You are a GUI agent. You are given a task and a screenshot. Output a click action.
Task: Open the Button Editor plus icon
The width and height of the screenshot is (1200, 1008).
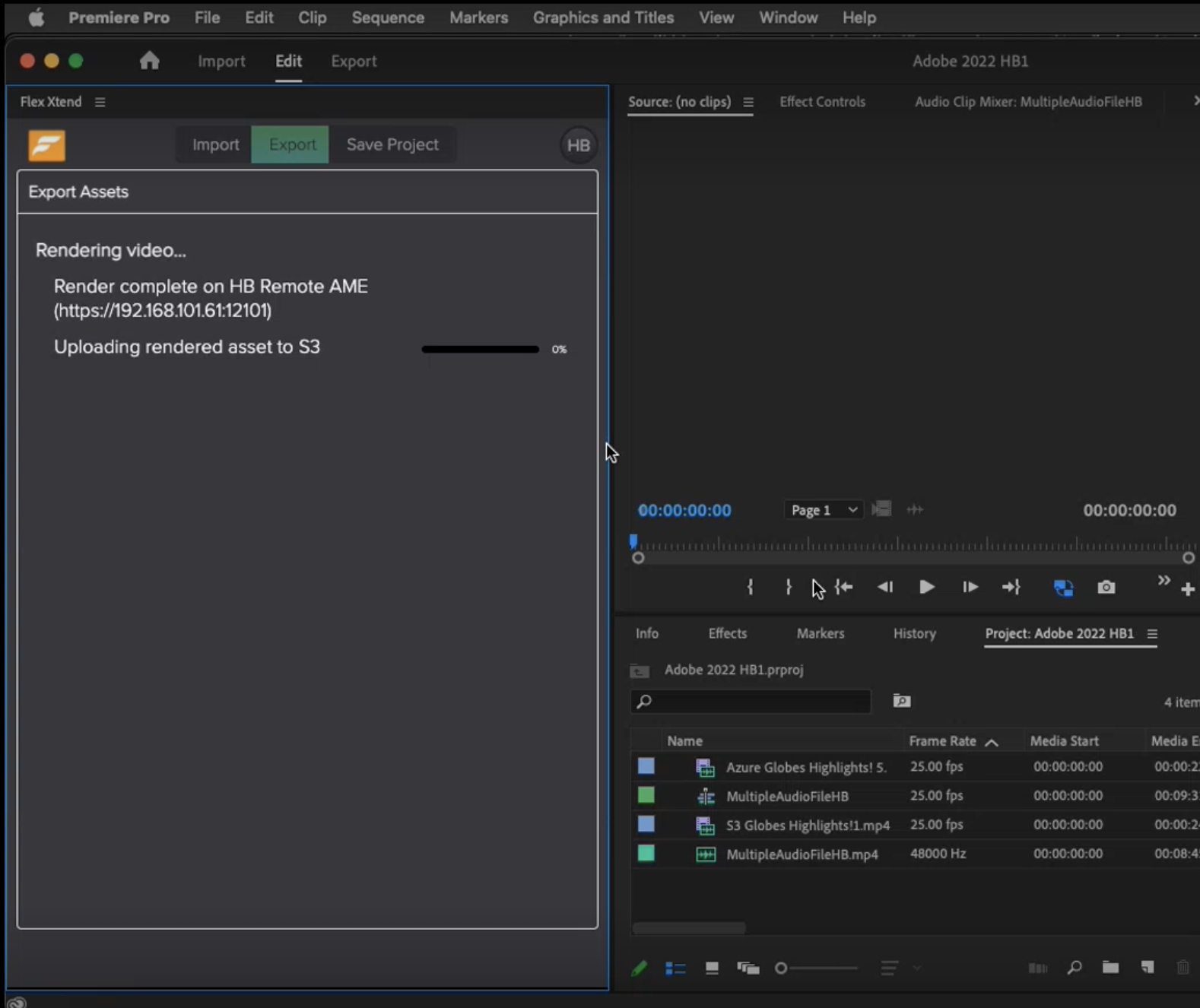tap(1188, 589)
